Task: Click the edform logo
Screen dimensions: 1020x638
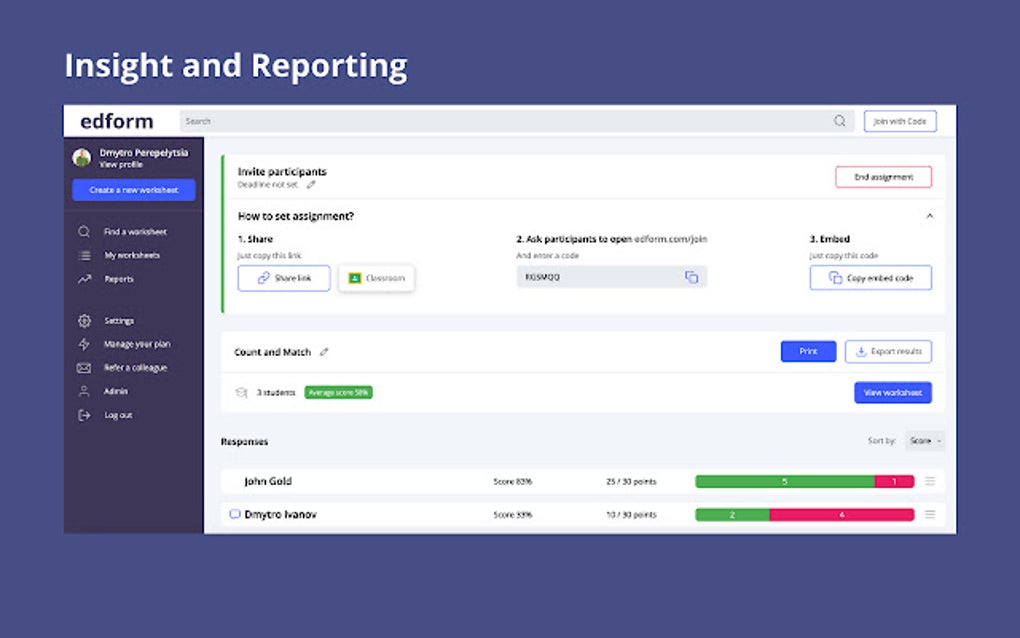Action: (x=117, y=121)
